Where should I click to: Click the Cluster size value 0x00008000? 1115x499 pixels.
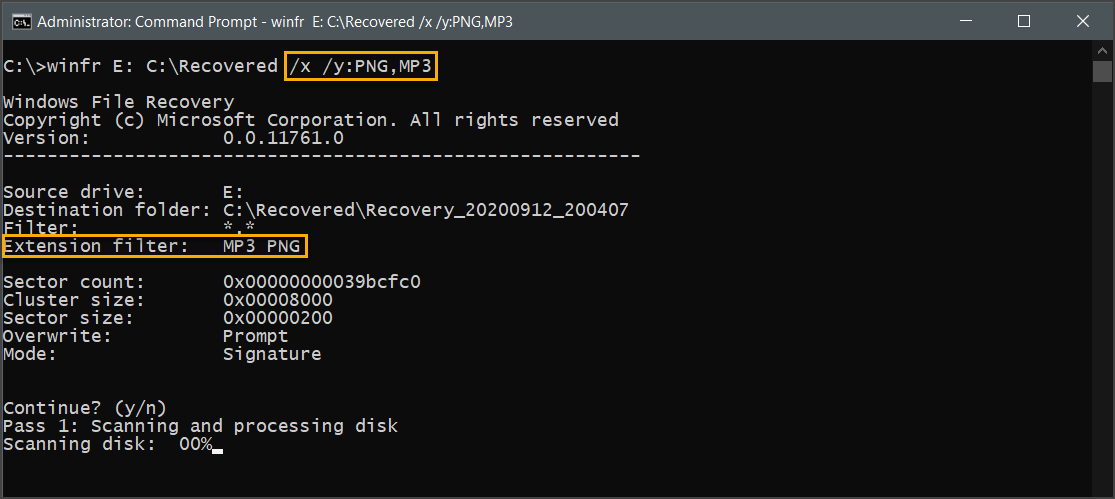278,300
